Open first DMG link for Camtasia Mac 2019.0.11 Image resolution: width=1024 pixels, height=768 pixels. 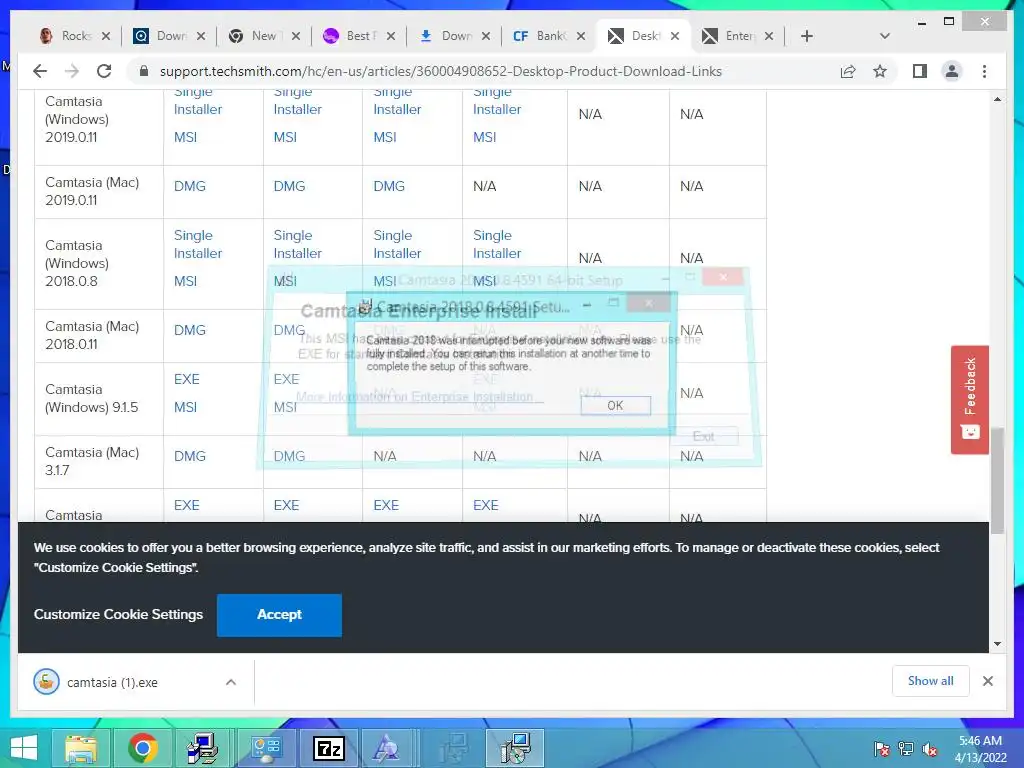(x=189, y=186)
